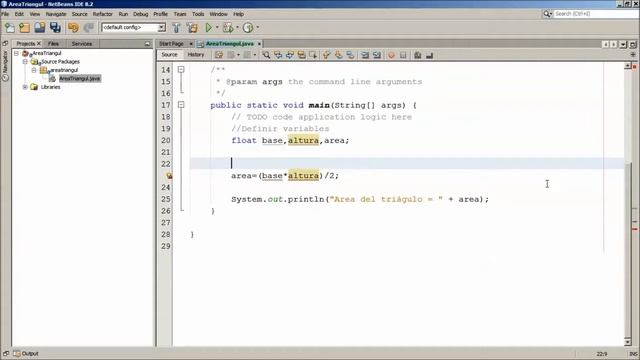Open the Profile Project dropdown arrow
The height and width of the screenshot is (360, 640).
(258, 27)
